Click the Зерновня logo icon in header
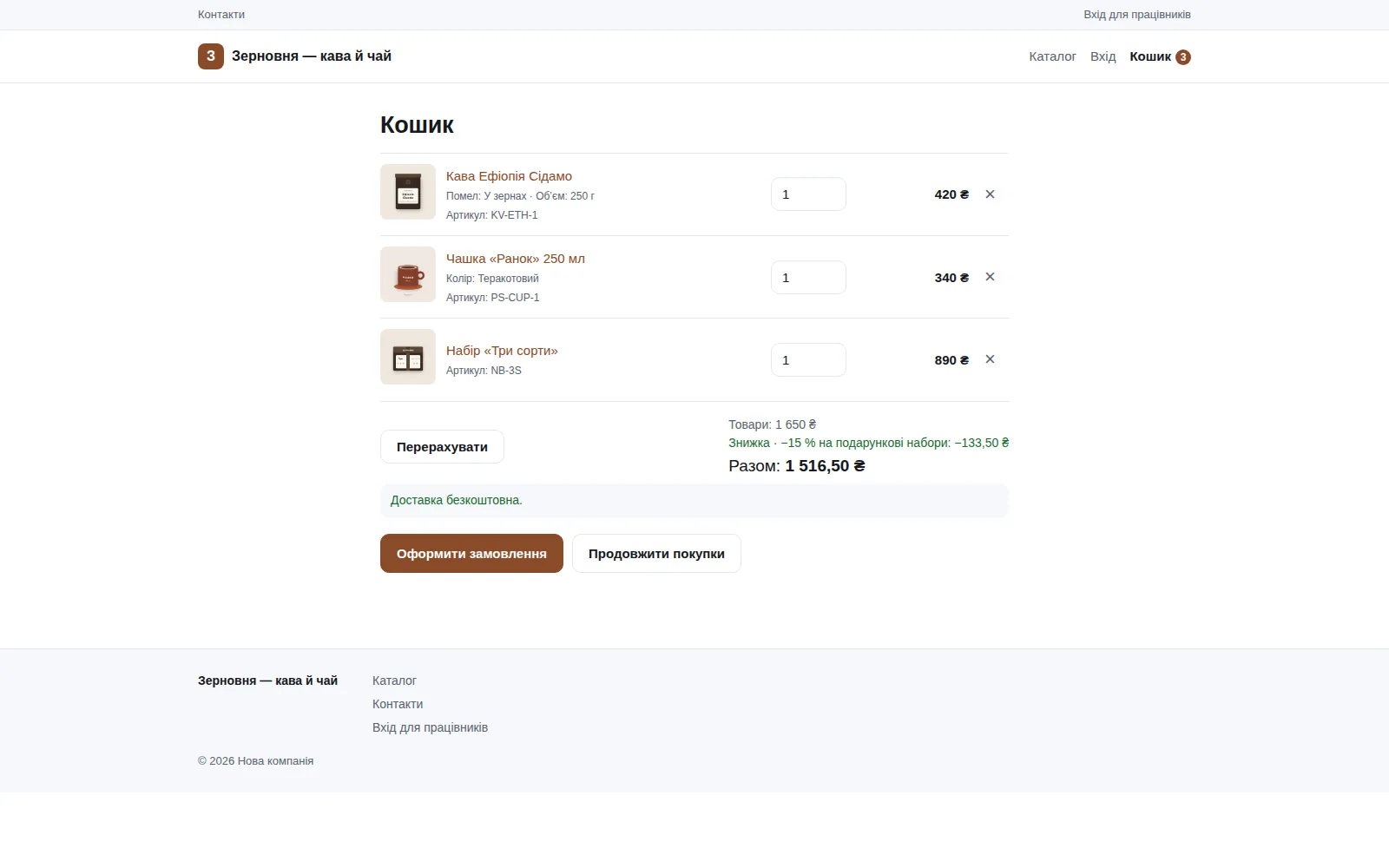1389x868 pixels. tap(211, 56)
